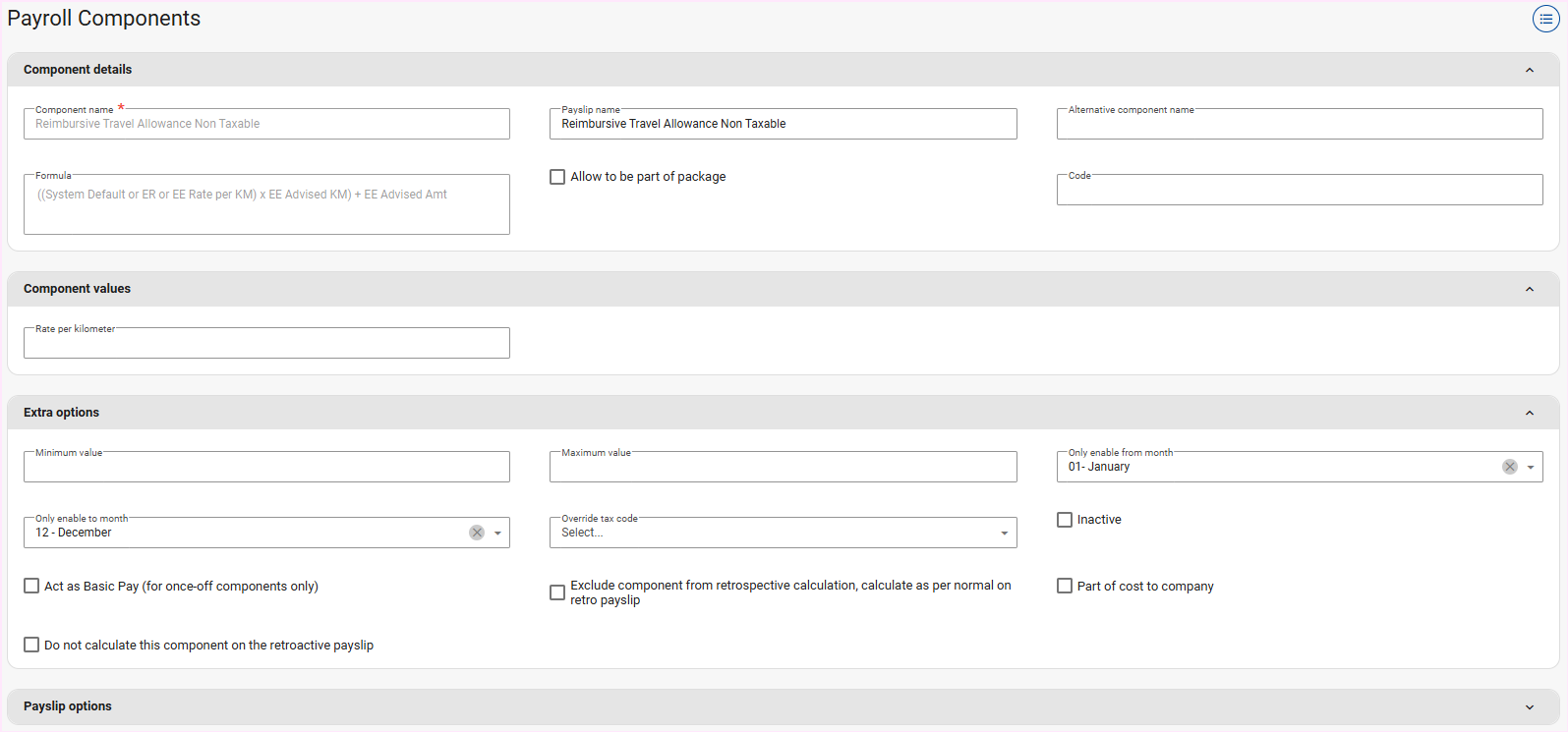
Task: Collapse the Extra options section
Action: [x=1529, y=413]
